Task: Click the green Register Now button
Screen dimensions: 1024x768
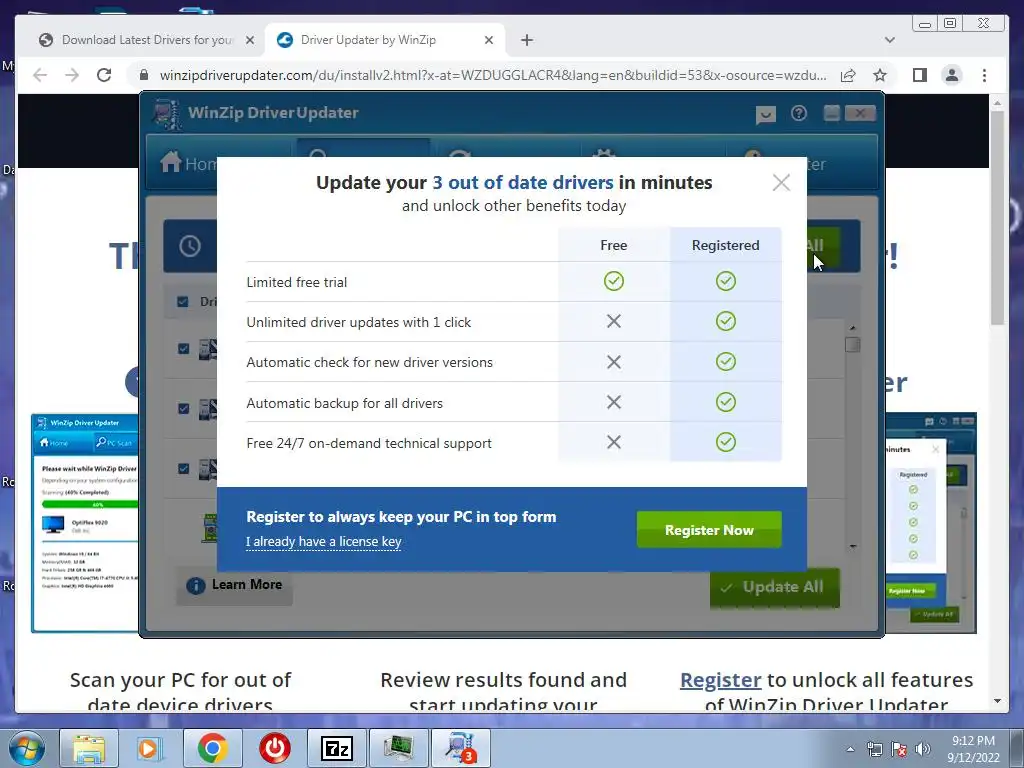Action: pos(709,530)
